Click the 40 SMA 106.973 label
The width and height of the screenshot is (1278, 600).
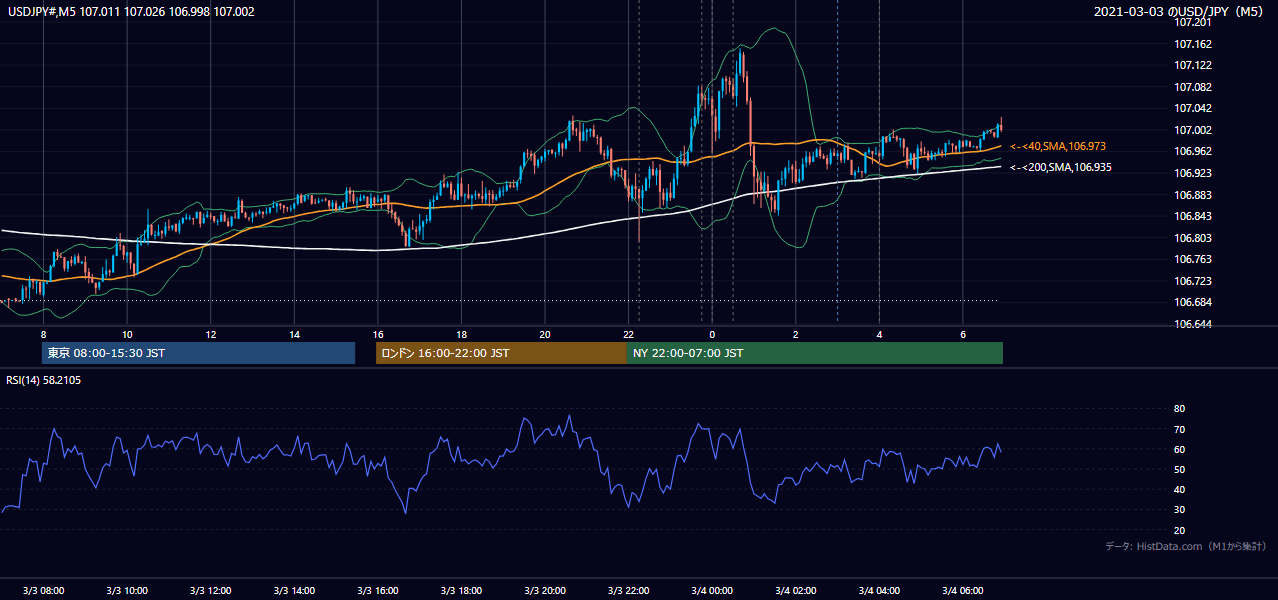(x=1057, y=146)
